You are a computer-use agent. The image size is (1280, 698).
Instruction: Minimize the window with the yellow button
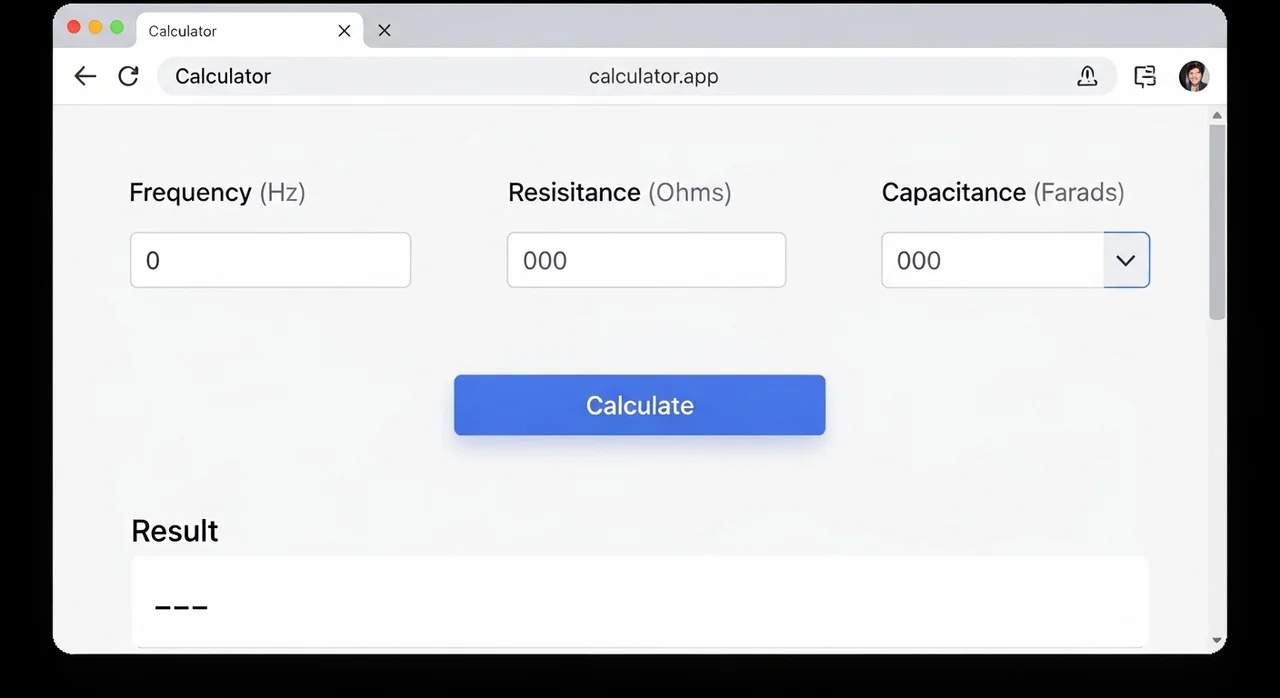pyautogui.click(x=95, y=28)
